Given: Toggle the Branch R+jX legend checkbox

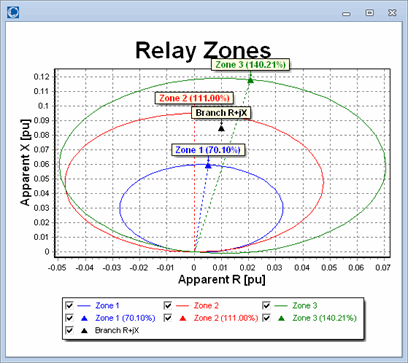Looking at the screenshot, I should coord(69,330).
